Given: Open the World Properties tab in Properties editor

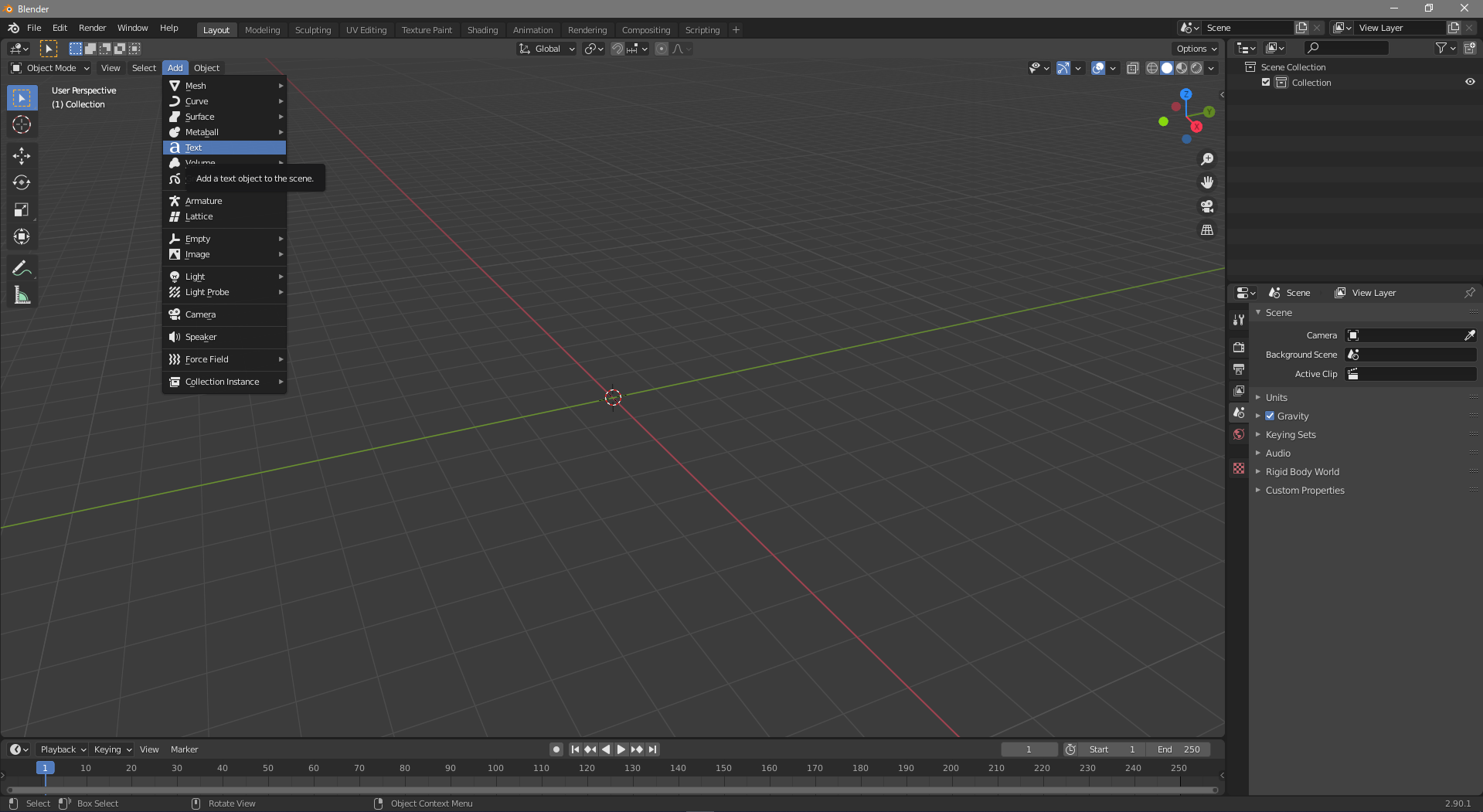Looking at the screenshot, I should pyautogui.click(x=1238, y=434).
